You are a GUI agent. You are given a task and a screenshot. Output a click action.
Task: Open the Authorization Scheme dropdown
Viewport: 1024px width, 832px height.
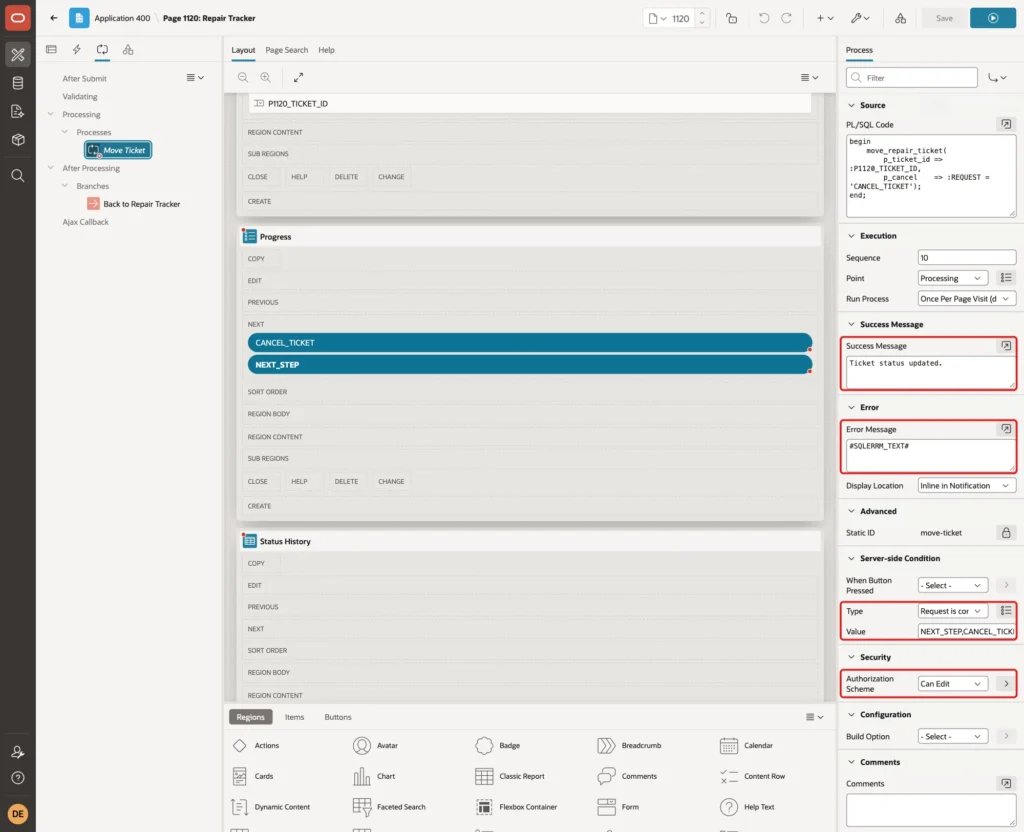(952, 684)
